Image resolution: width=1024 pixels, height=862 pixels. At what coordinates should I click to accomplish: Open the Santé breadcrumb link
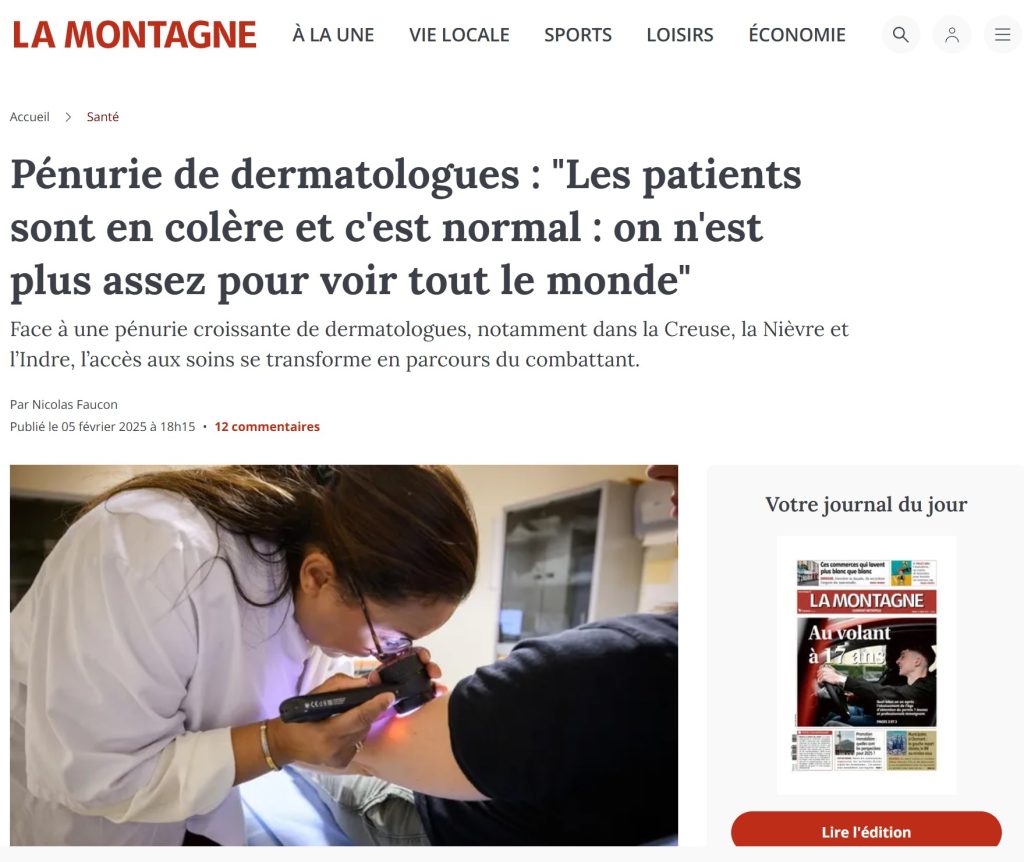tap(103, 117)
